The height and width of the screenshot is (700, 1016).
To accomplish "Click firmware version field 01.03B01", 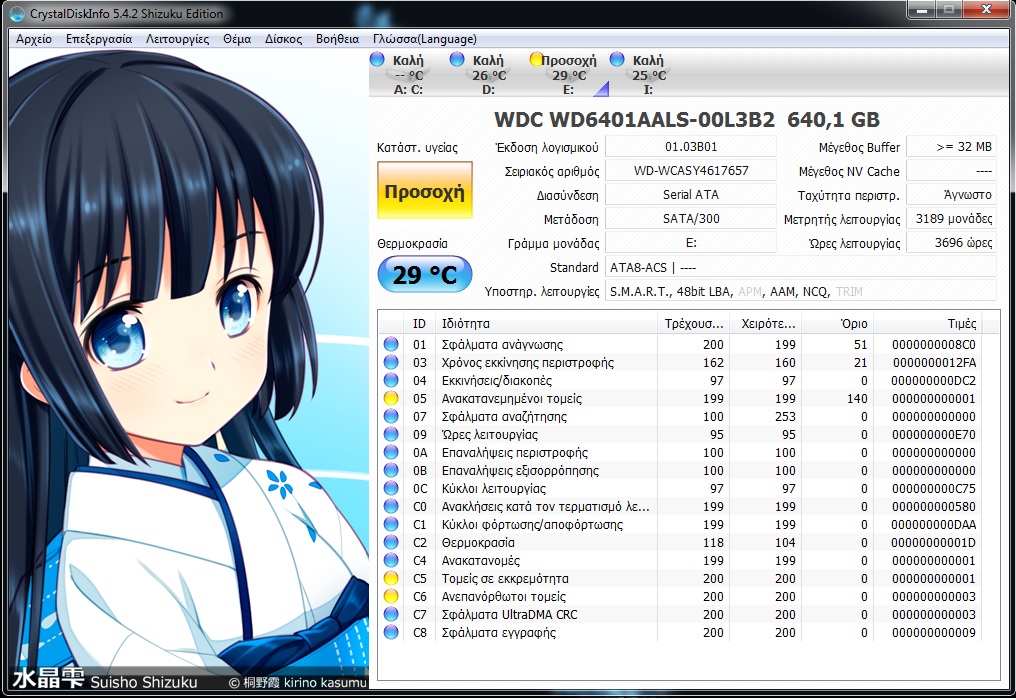I will coord(691,146).
